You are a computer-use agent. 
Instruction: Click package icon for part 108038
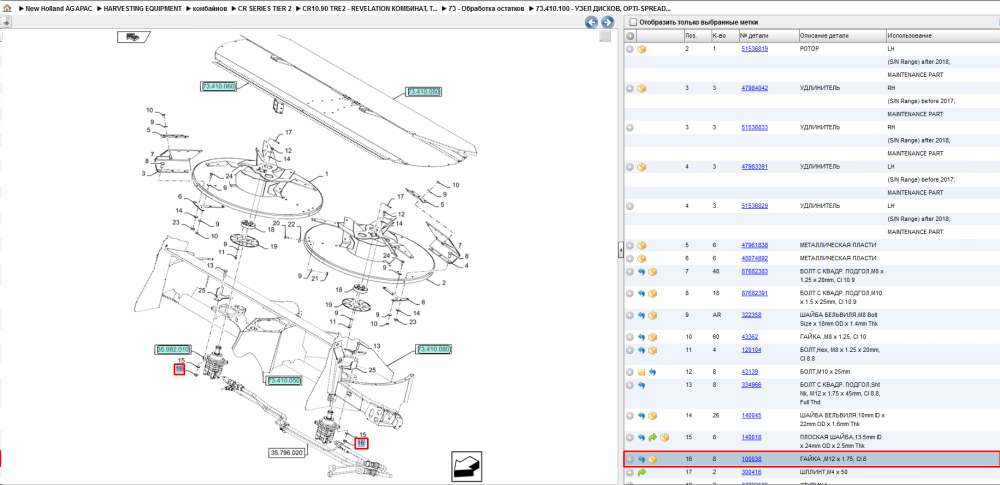pos(652,459)
